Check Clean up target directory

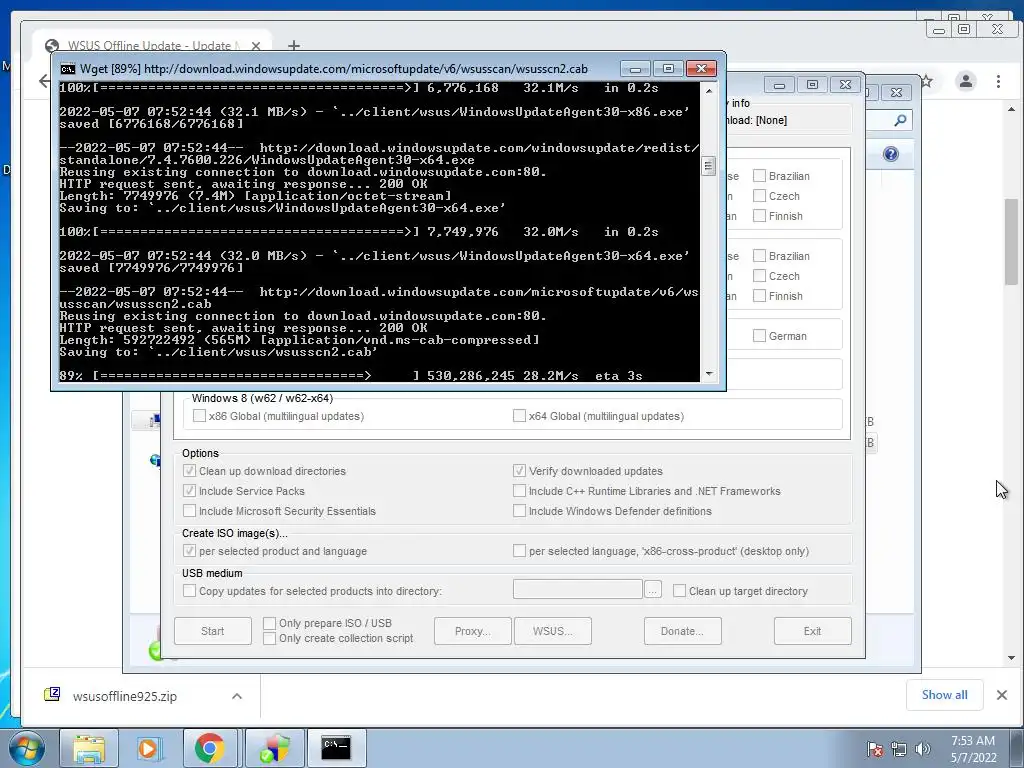pyautogui.click(x=679, y=591)
